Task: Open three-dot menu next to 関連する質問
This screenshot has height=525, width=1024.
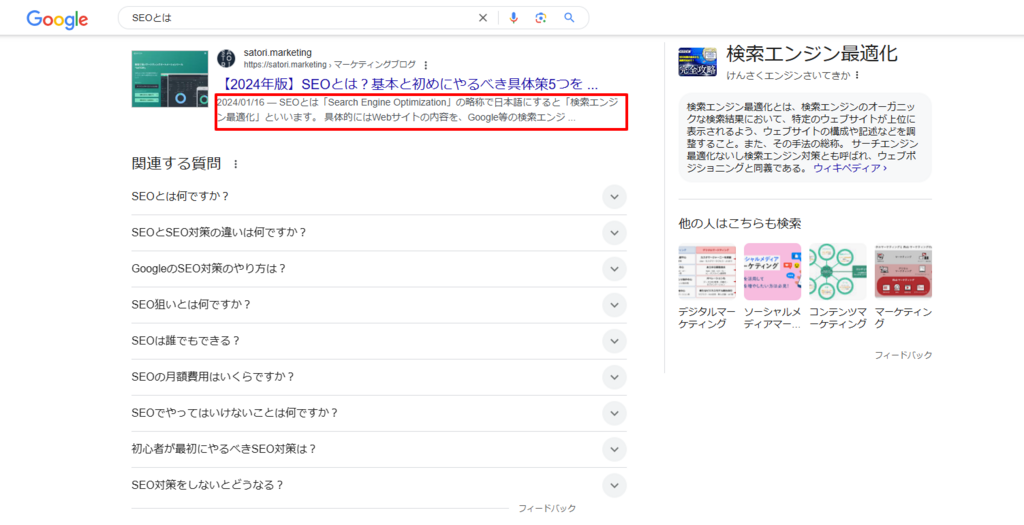Action: [236, 164]
